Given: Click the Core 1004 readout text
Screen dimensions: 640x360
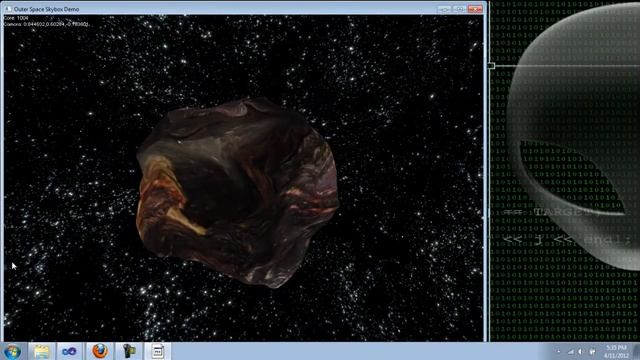Looking at the screenshot, I should tap(16, 18).
